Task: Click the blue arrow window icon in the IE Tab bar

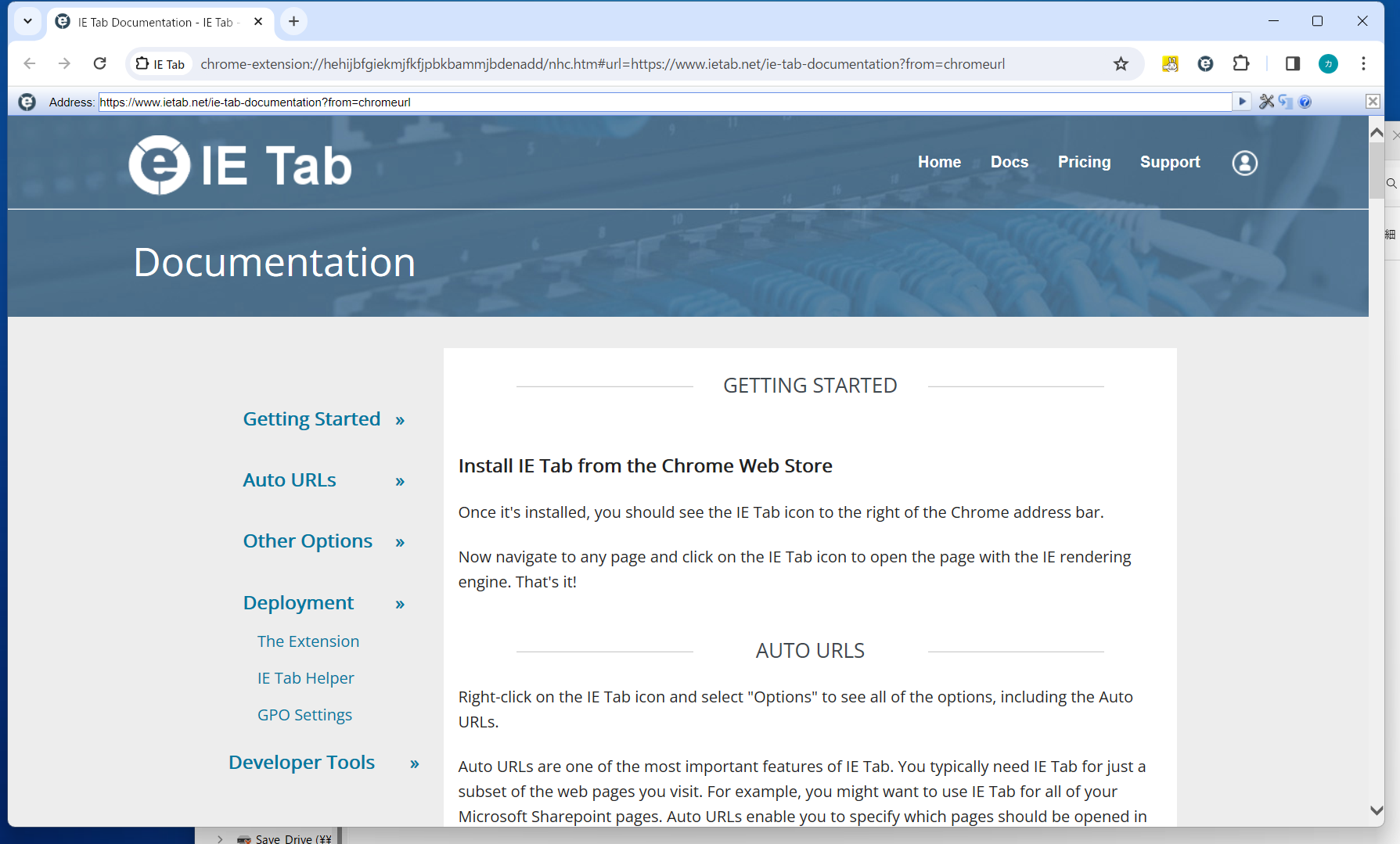Action: [1286, 102]
